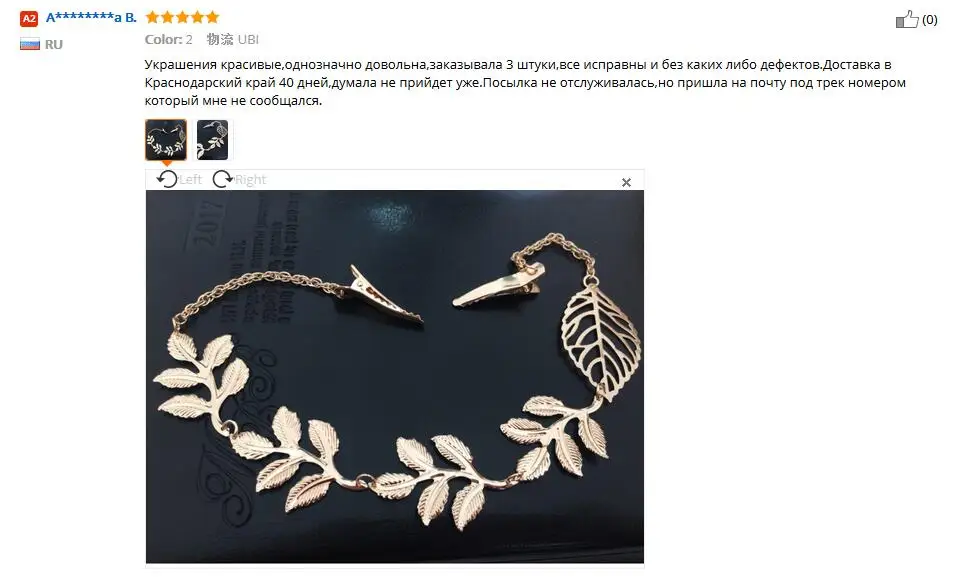The image size is (958, 577).
Task: Close the enlarged review photo with X
Action: pos(626,182)
